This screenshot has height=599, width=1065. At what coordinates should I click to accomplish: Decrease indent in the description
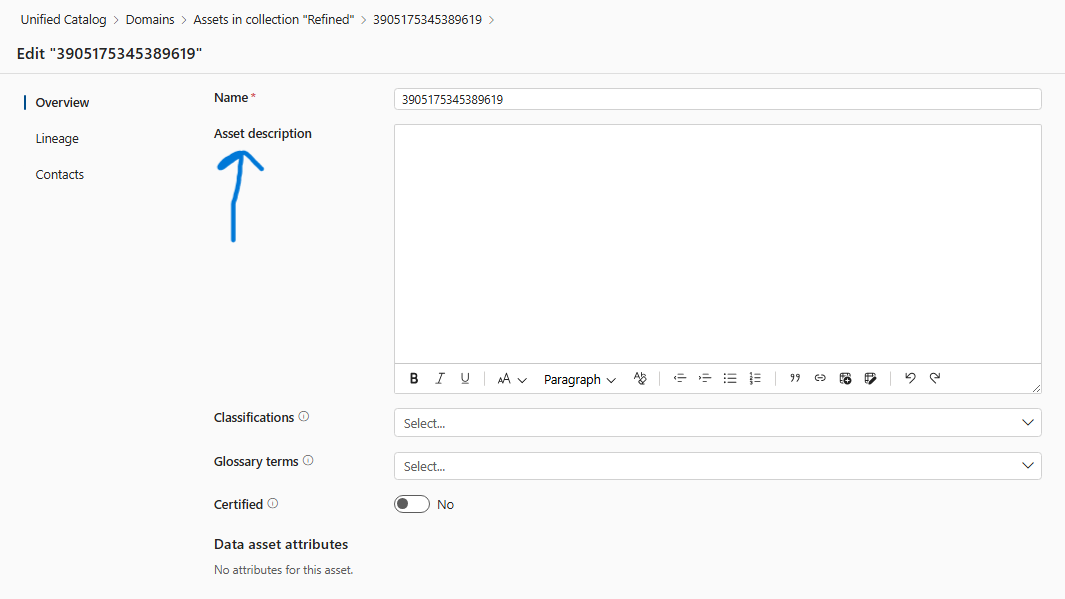point(679,379)
